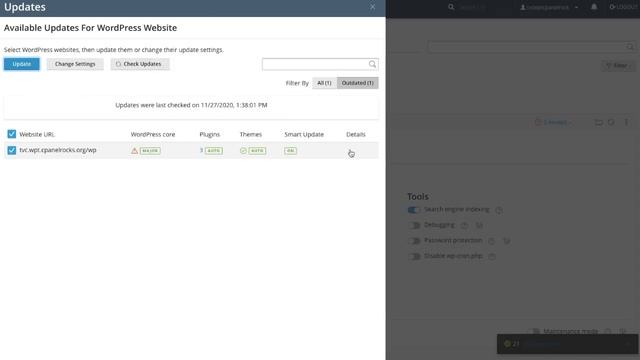Open the notifications bell
640x360 pixels.
(x=594, y=7)
